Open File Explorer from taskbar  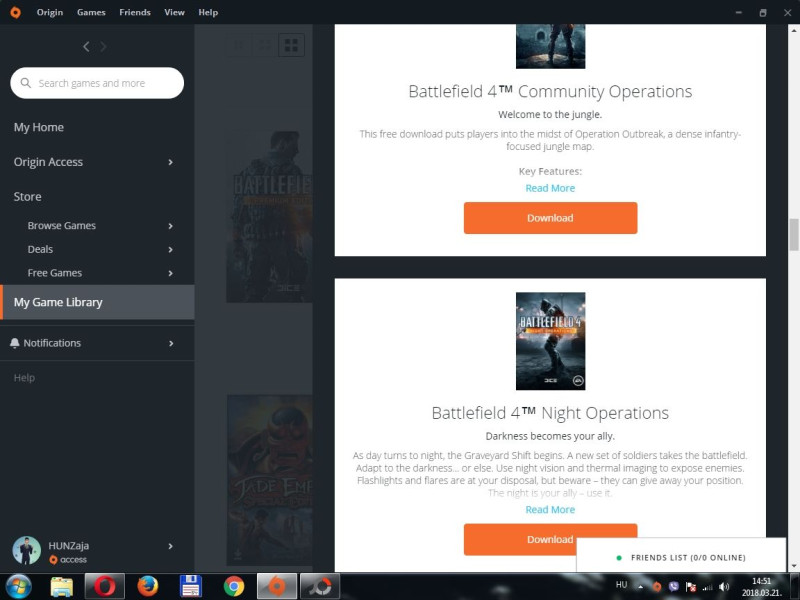pos(62,587)
